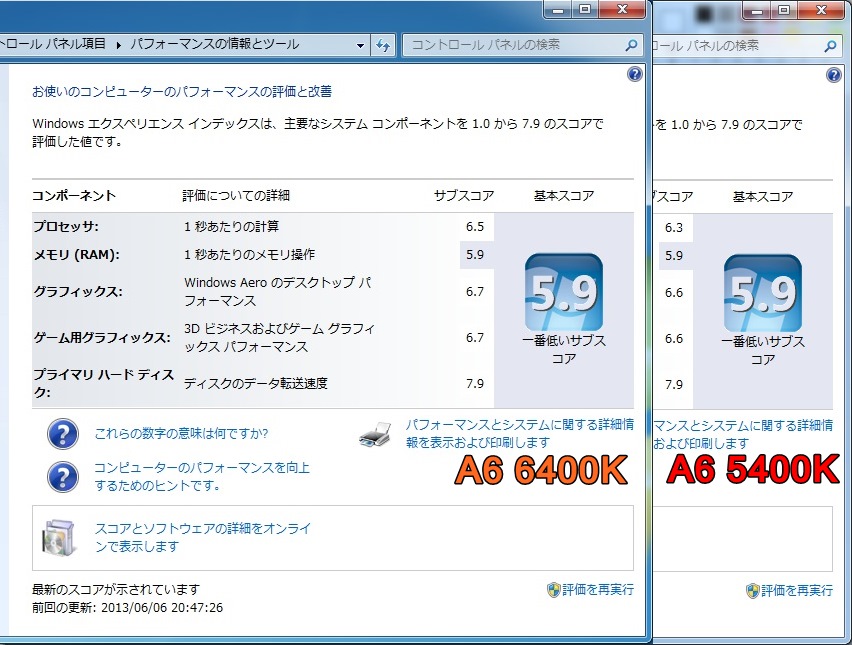
Task: Click the 1 秒あたりの計算 description
Action: click(231, 226)
